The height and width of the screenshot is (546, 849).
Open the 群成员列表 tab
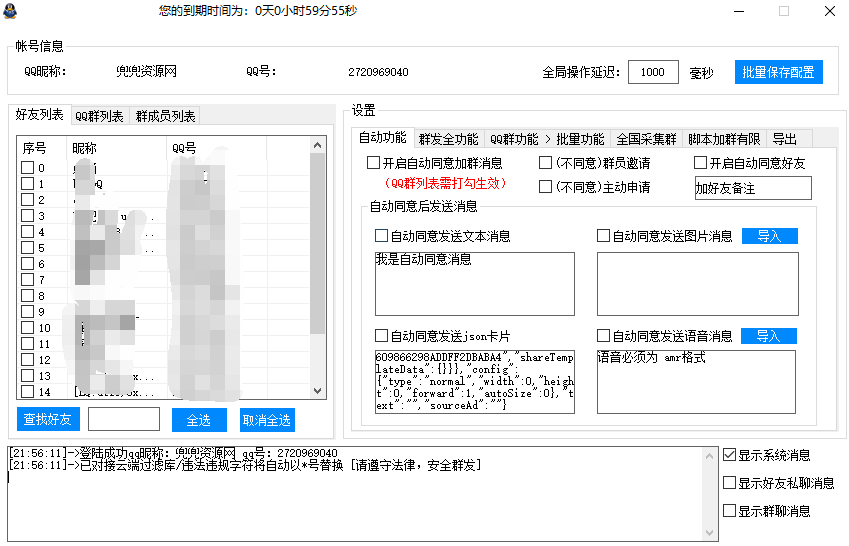(x=165, y=116)
